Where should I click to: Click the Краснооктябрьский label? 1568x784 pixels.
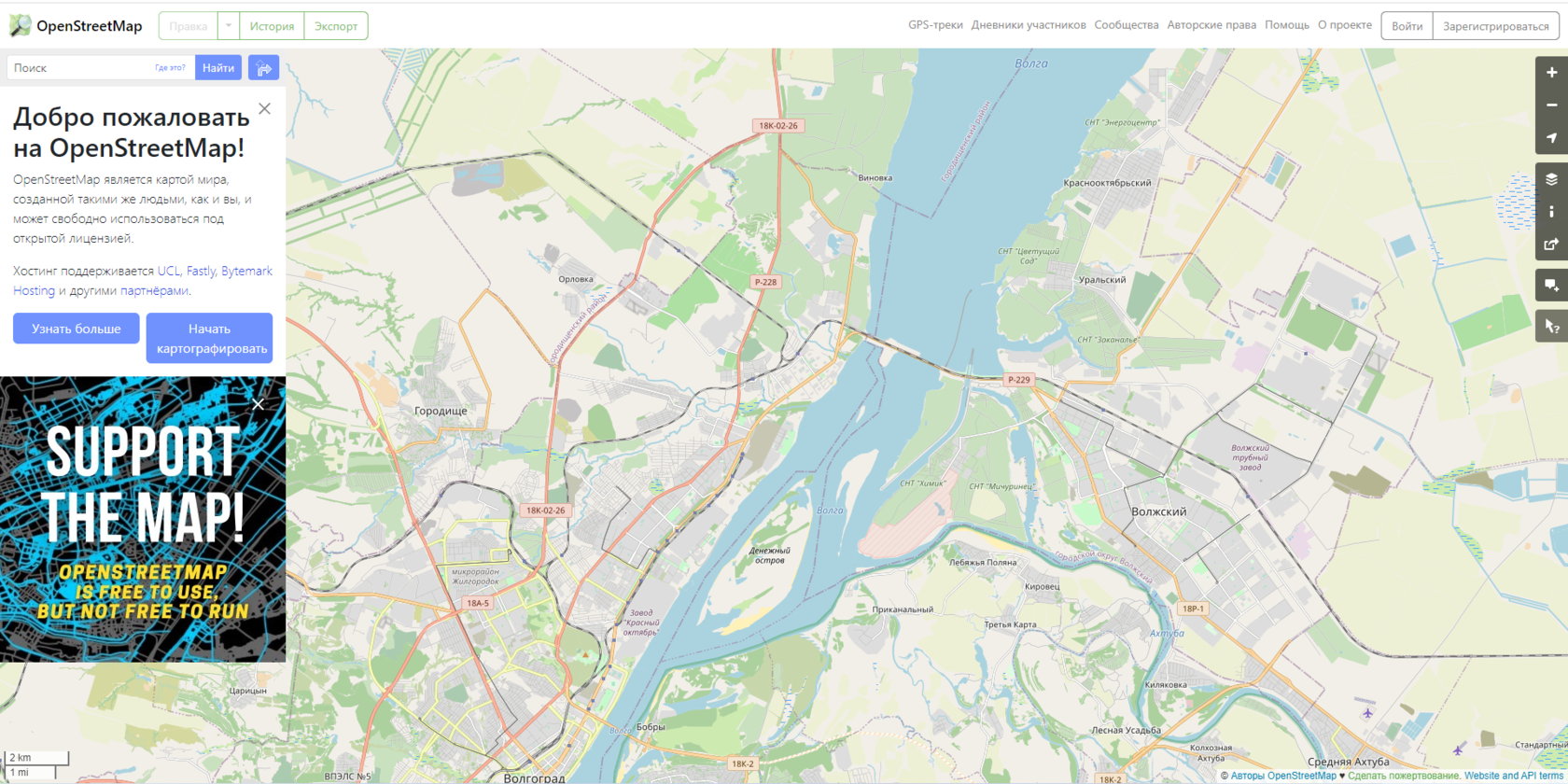pyautogui.click(x=1107, y=183)
